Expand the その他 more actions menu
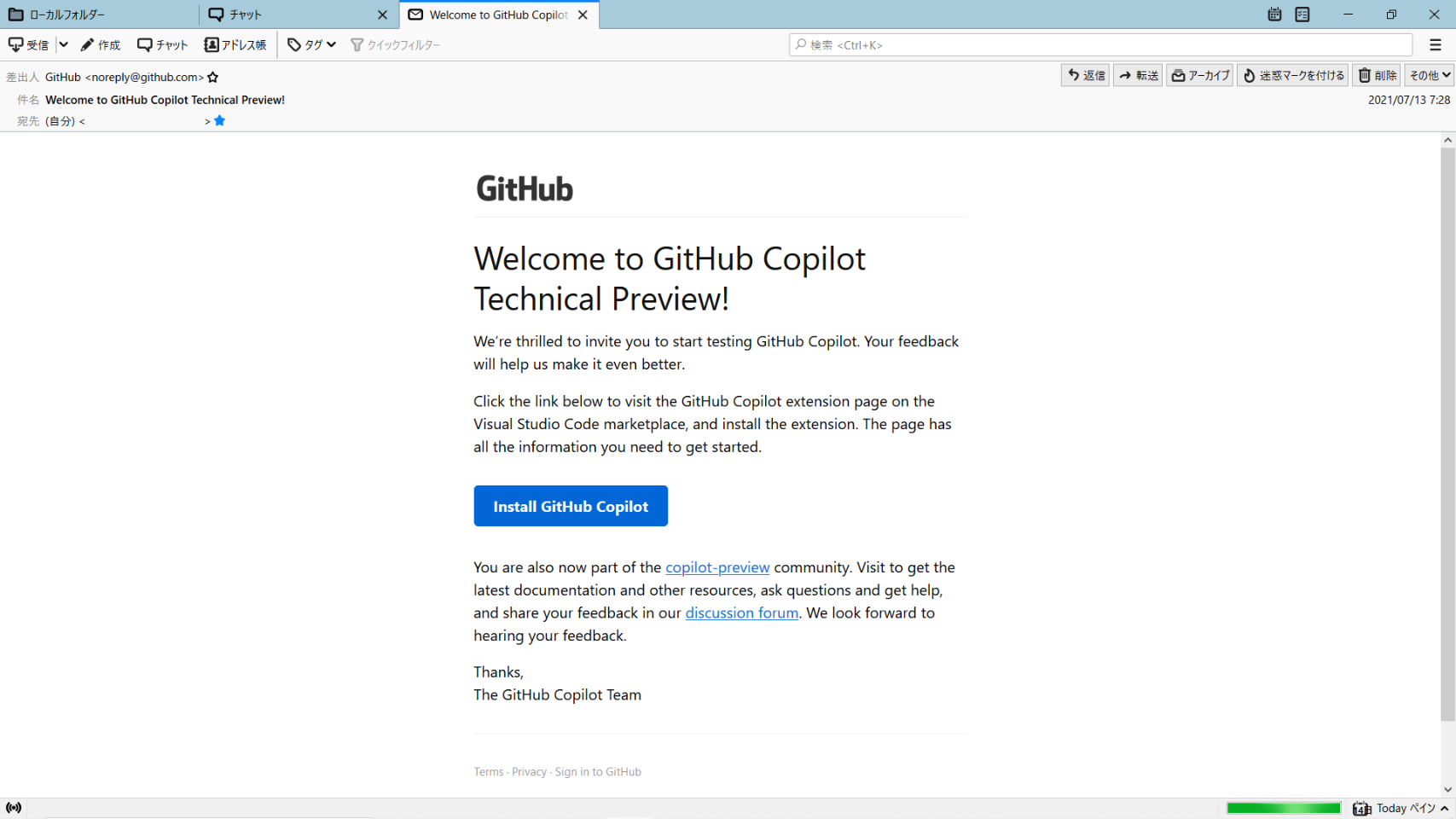 tap(1429, 76)
